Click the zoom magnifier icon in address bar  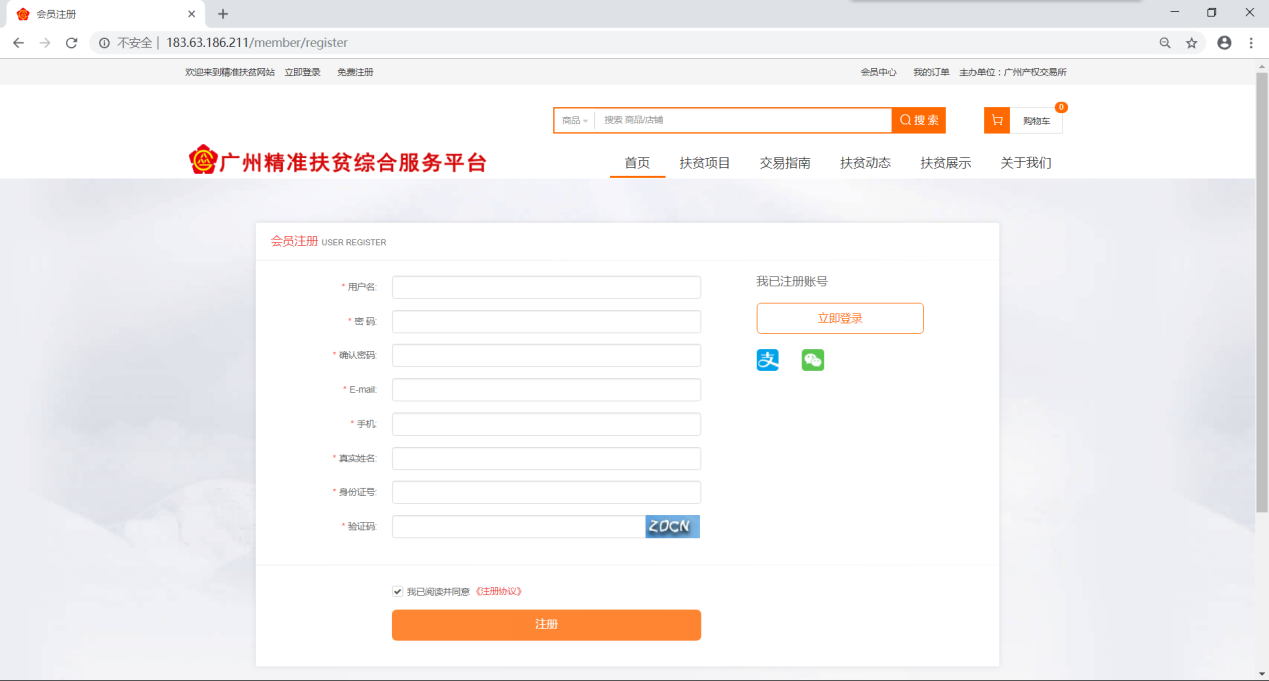(1165, 43)
